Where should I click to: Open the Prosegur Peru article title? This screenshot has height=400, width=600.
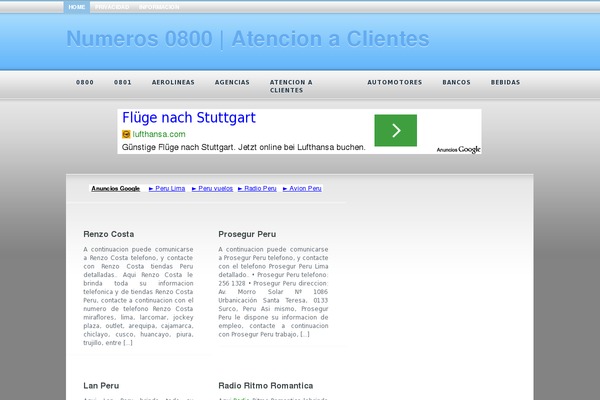247,234
